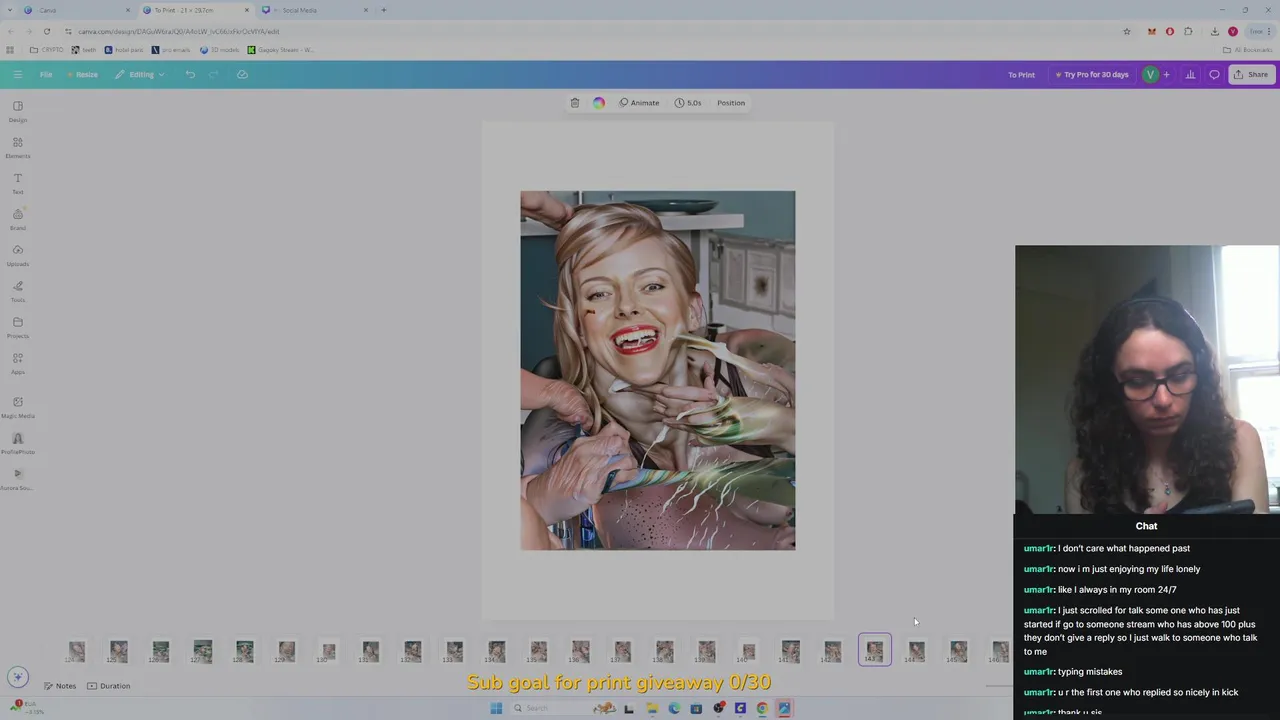This screenshot has width=1280, height=720.
Task: Open the Brand side panel
Action: pyautogui.click(x=18, y=219)
